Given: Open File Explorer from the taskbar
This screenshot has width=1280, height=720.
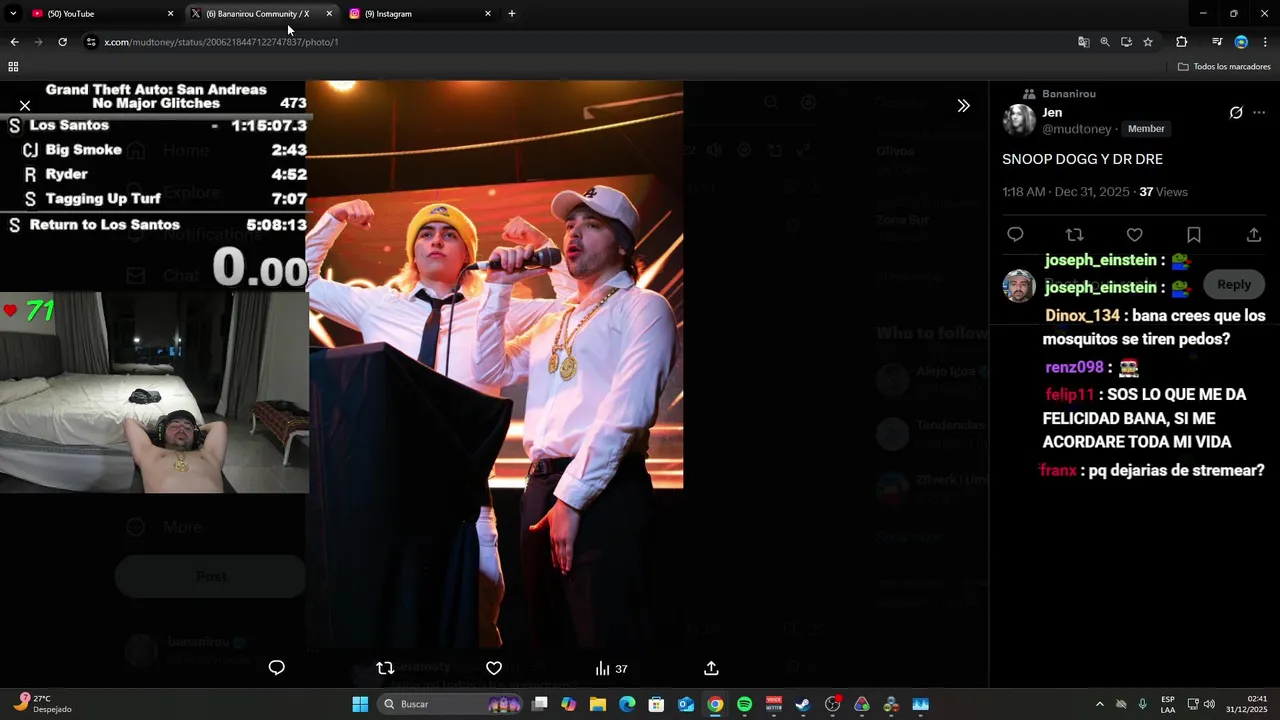Looking at the screenshot, I should coord(598,704).
